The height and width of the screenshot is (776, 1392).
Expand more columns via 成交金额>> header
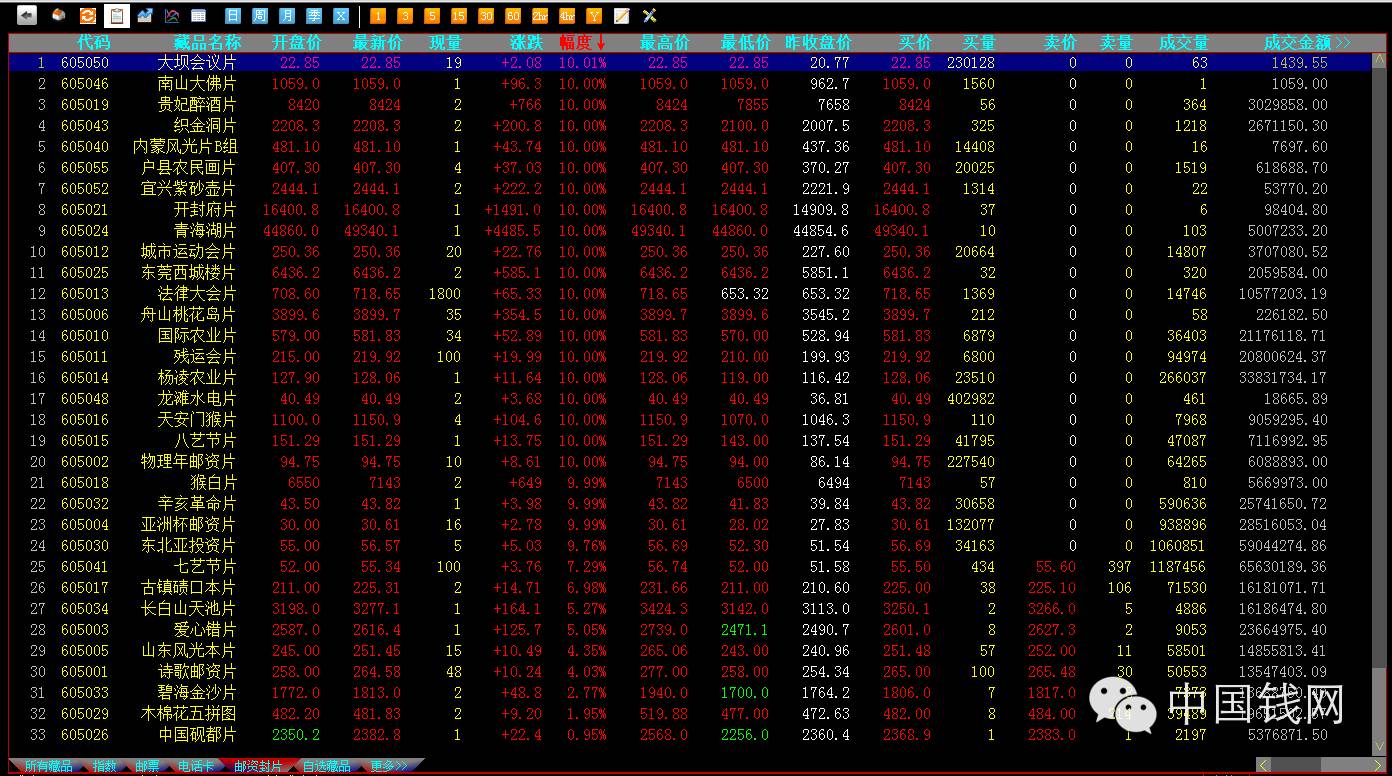[x=1307, y=43]
